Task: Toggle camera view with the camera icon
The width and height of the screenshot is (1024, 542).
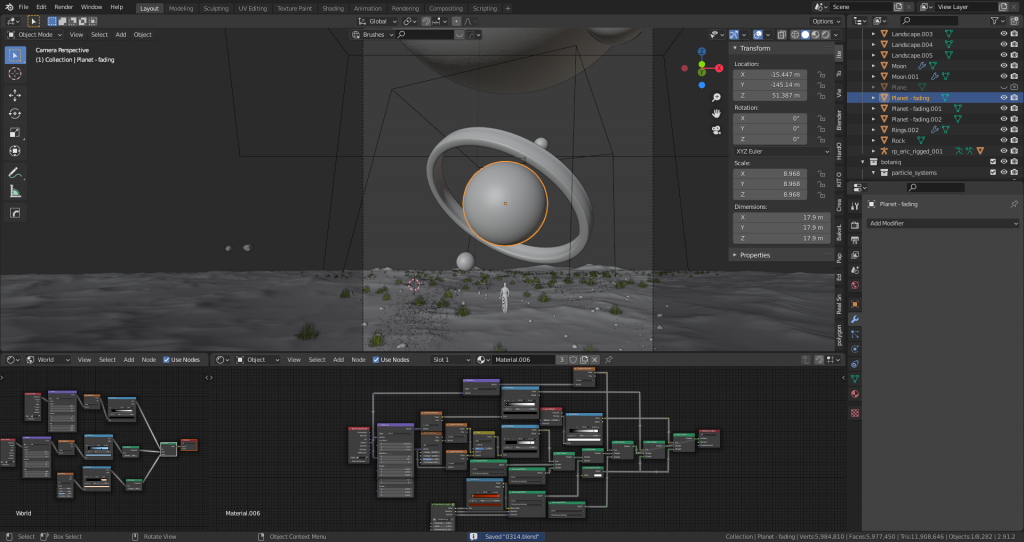Action: [716, 130]
